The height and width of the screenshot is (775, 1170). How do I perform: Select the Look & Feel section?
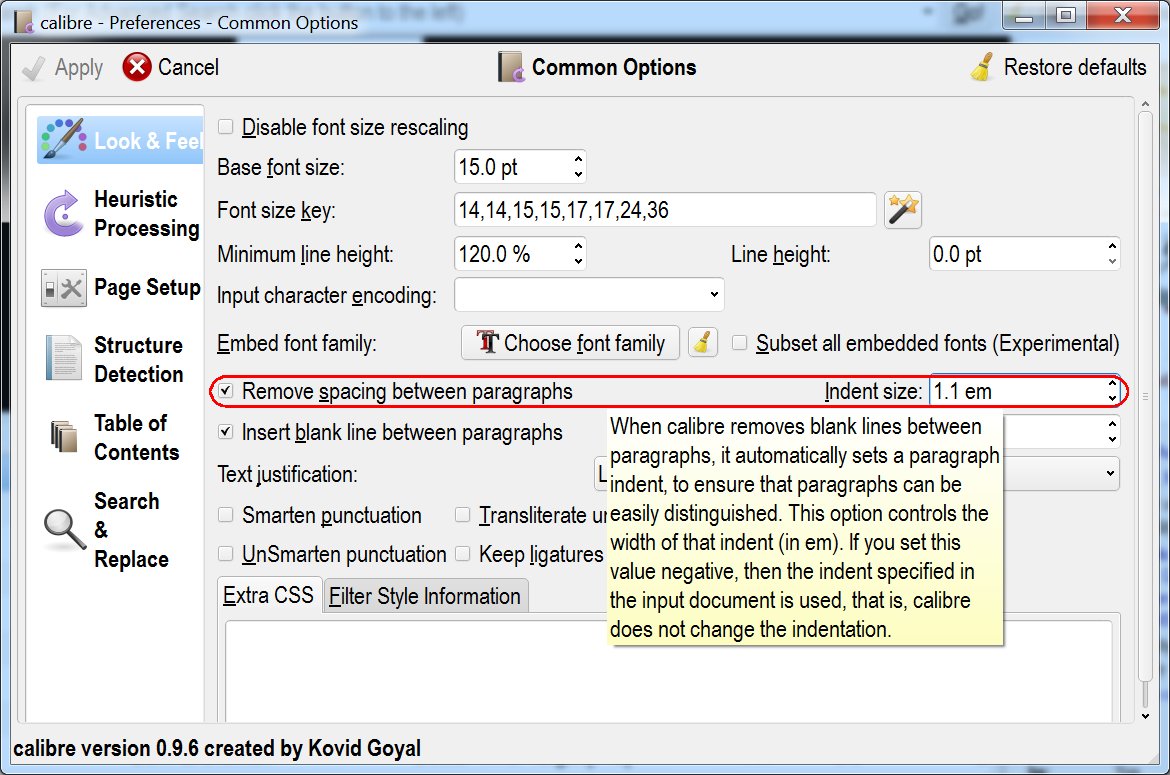(x=121, y=139)
